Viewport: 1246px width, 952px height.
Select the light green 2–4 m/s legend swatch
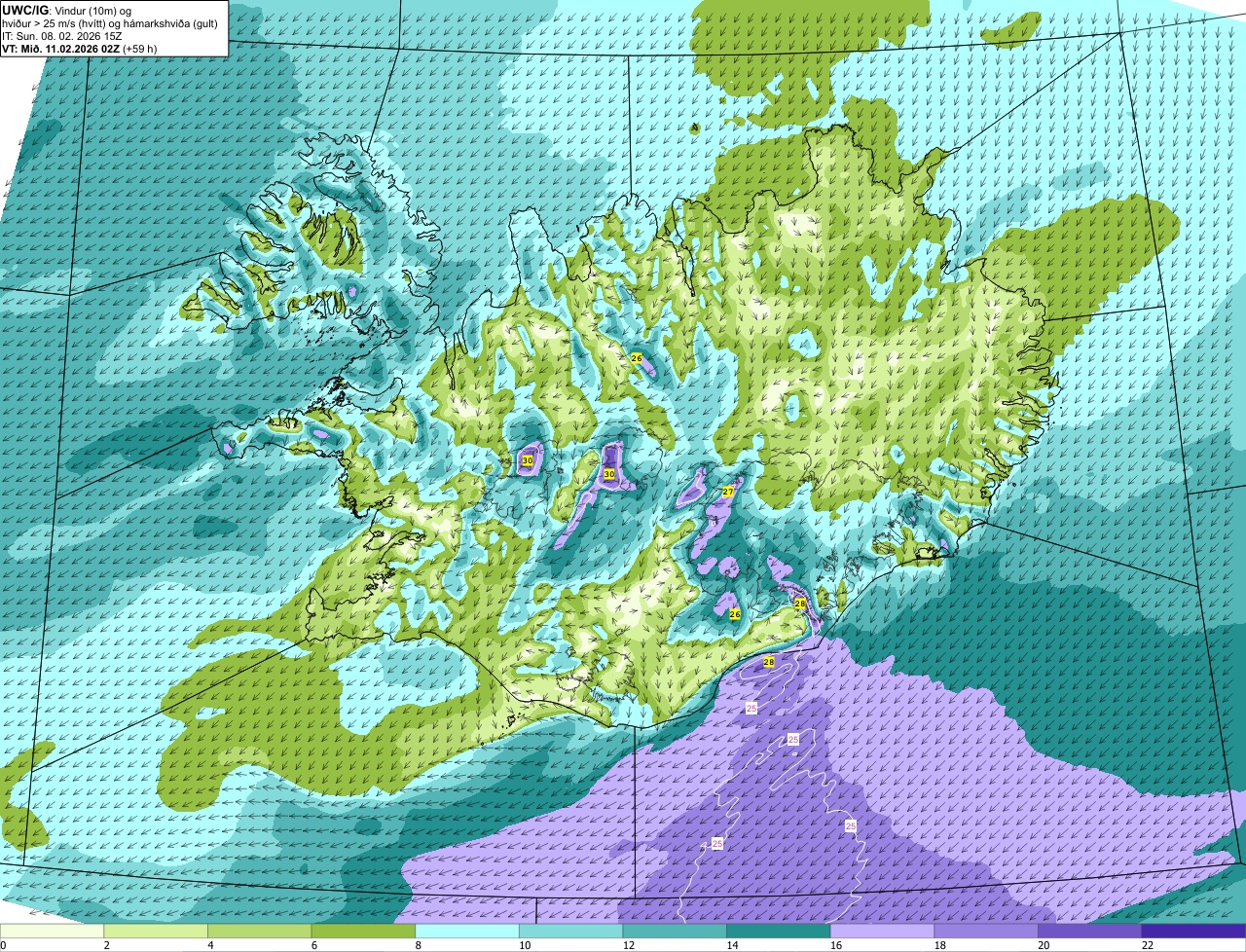tap(156, 931)
